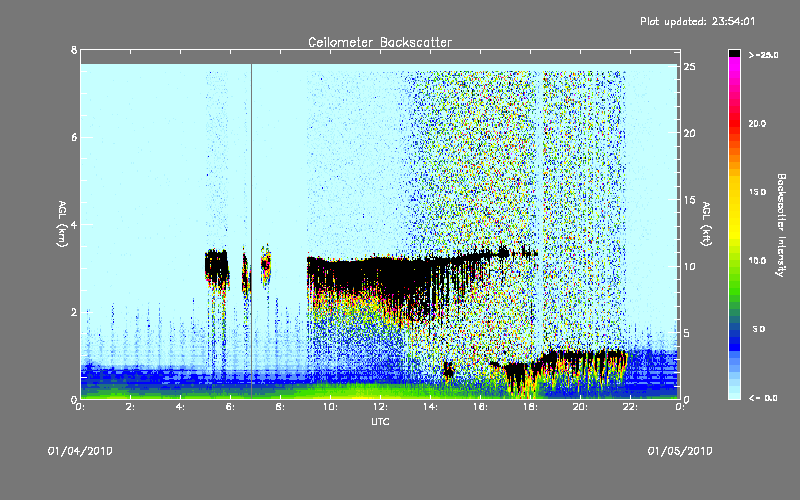Click the '20' kft tick label on right axis
Screen dimensions: 800x500
[x=690, y=133]
